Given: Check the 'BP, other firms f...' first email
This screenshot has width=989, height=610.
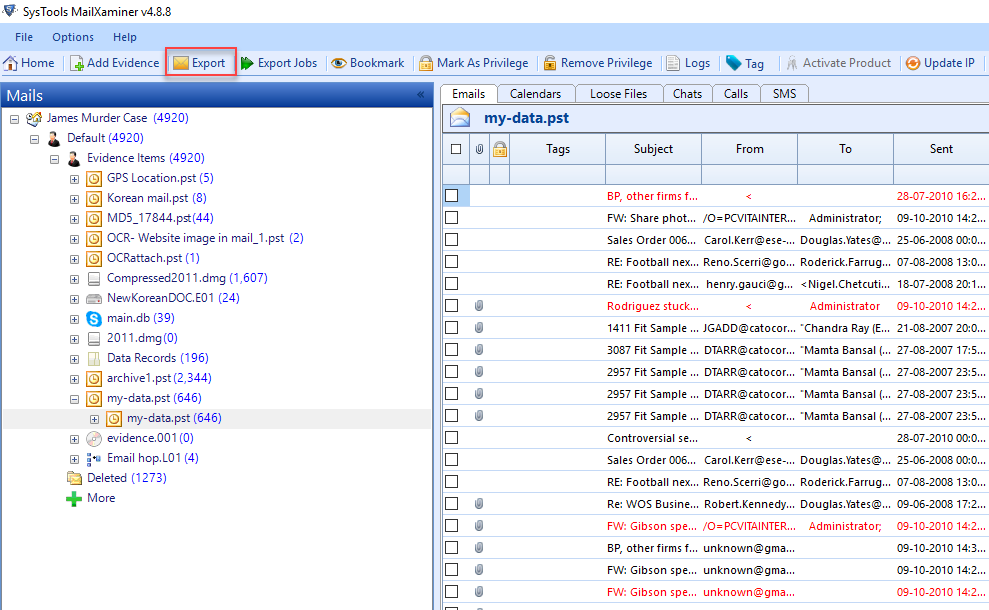Looking at the screenshot, I should [x=452, y=196].
